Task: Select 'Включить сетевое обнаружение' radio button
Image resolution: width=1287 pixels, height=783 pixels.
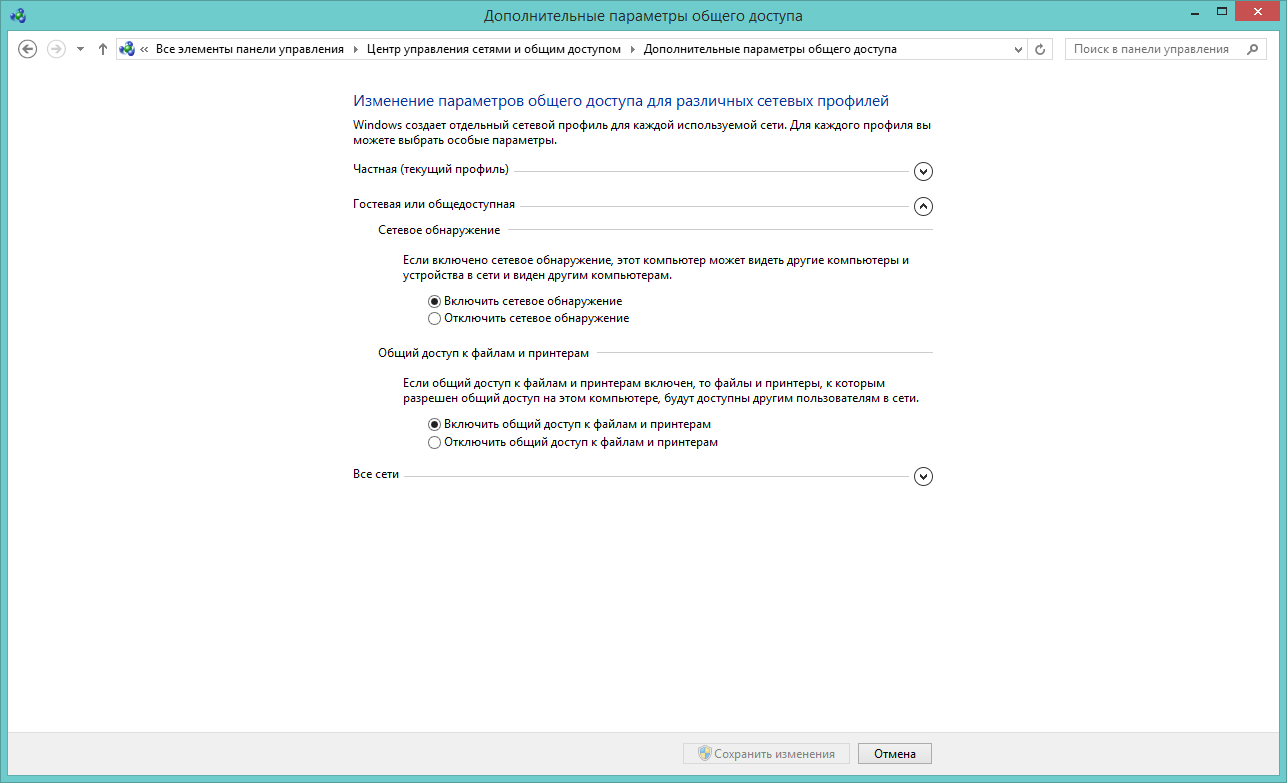Action: coord(434,301)
